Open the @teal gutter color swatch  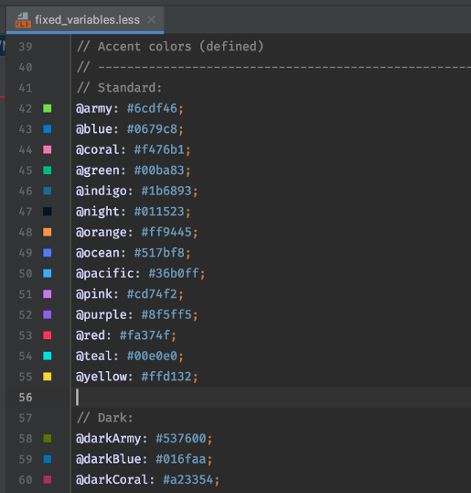(x=47, y=356)
